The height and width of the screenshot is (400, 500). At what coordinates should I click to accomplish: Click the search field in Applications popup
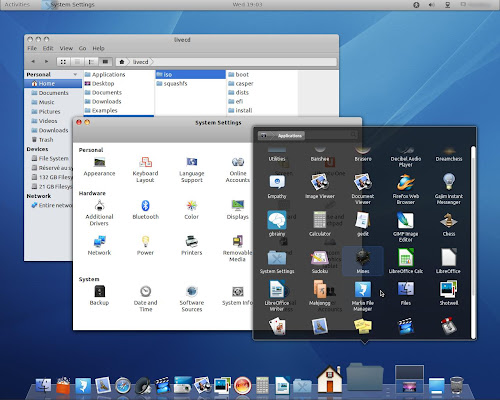click(x=332, y=135)
